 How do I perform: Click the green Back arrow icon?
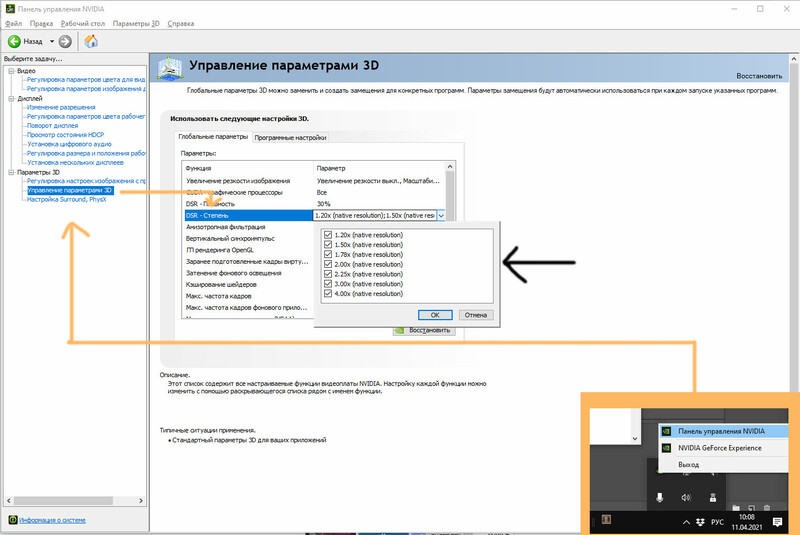click(x=14, y=41)
